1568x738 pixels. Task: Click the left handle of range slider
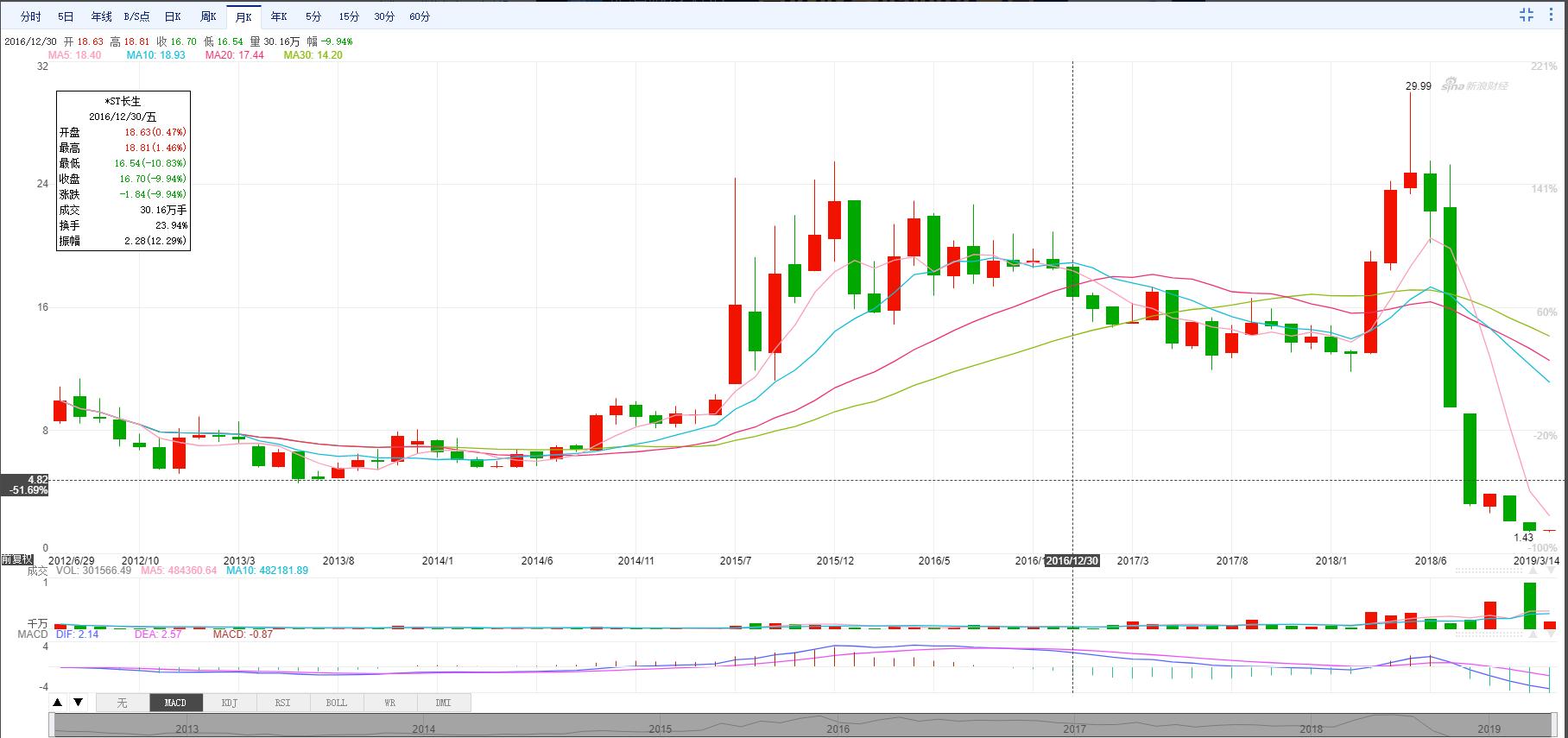51,726
